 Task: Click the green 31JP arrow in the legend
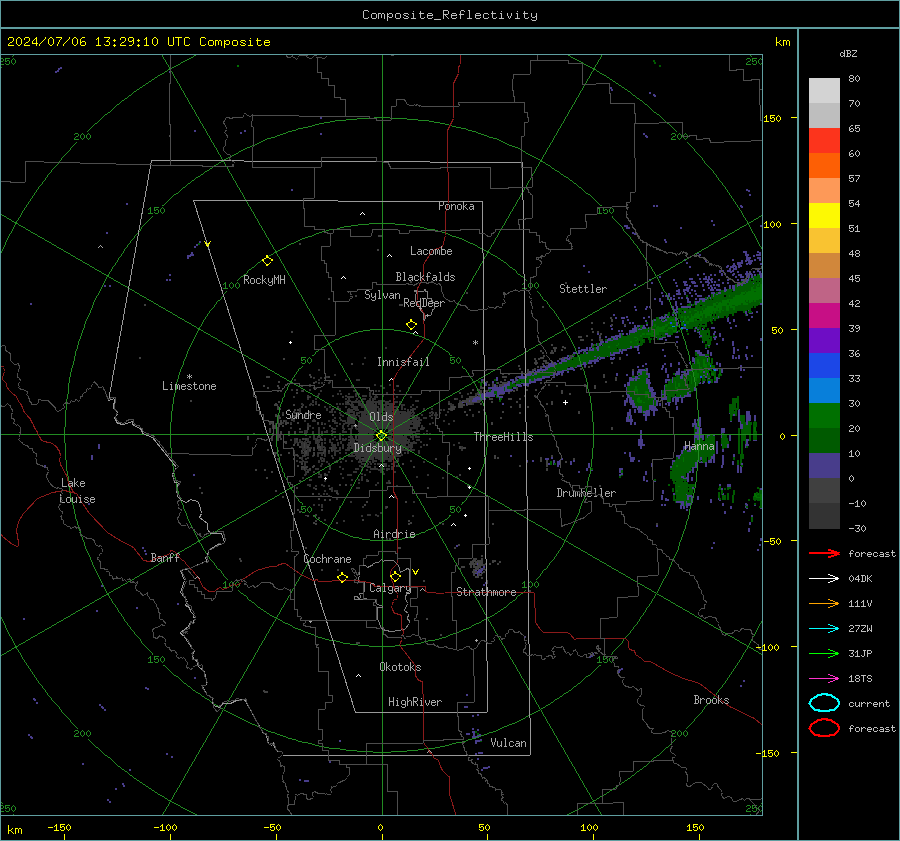point(824,653)
